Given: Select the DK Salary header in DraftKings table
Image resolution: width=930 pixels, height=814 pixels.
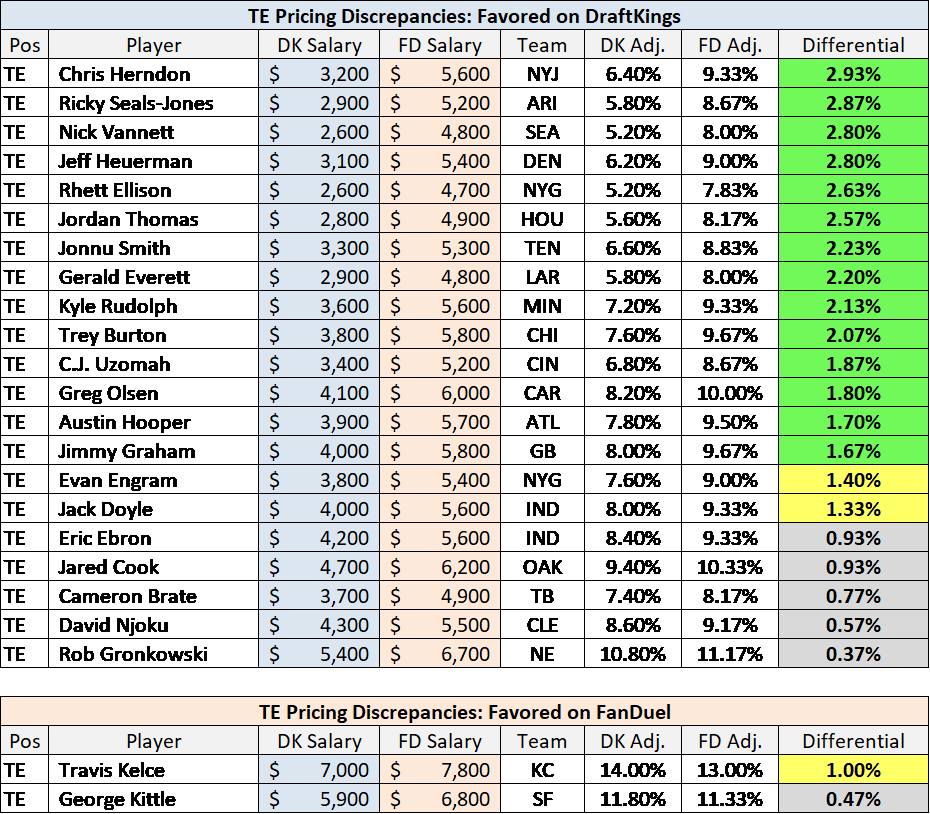Looking at the screenshot, I should coord(319,45).
